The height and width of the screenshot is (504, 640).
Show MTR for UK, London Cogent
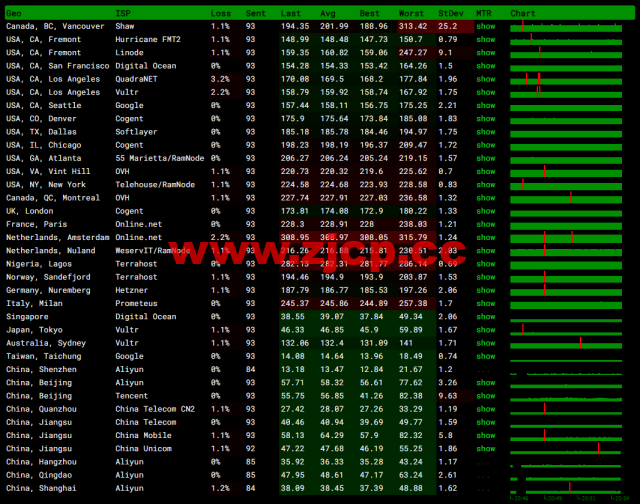point(486,211)
